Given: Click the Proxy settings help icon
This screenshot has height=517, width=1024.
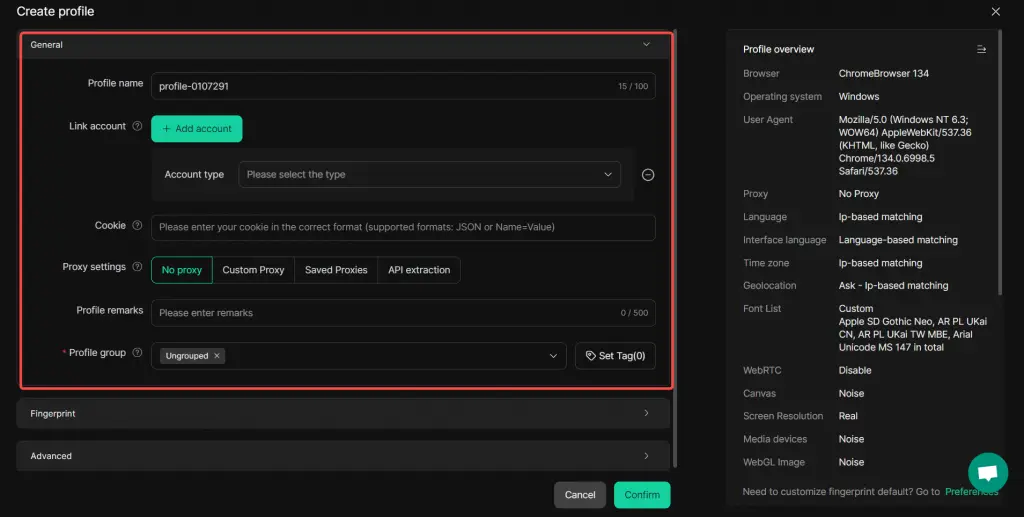Looking at the screenshot, I should tap(137, 267).
